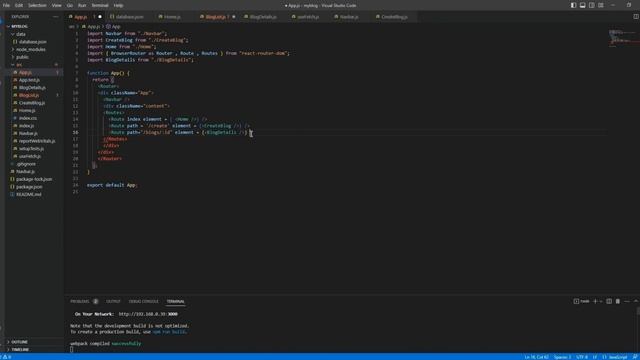Open Selection menu
The height and width of the screenshot is (360, 640).
coord(37,5)
